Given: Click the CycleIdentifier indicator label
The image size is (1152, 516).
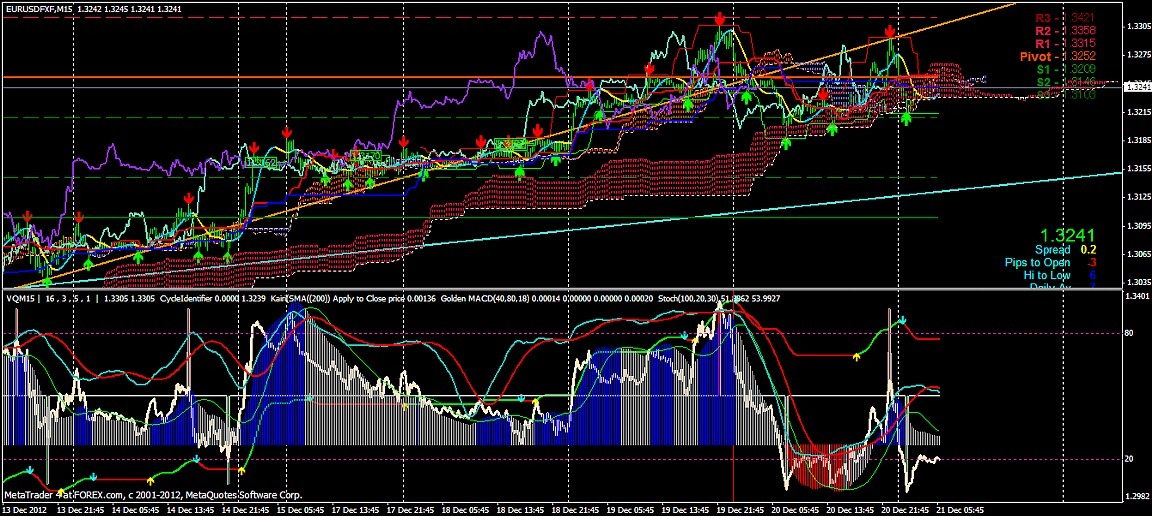Looking at the screenshot, I should 188,299.
